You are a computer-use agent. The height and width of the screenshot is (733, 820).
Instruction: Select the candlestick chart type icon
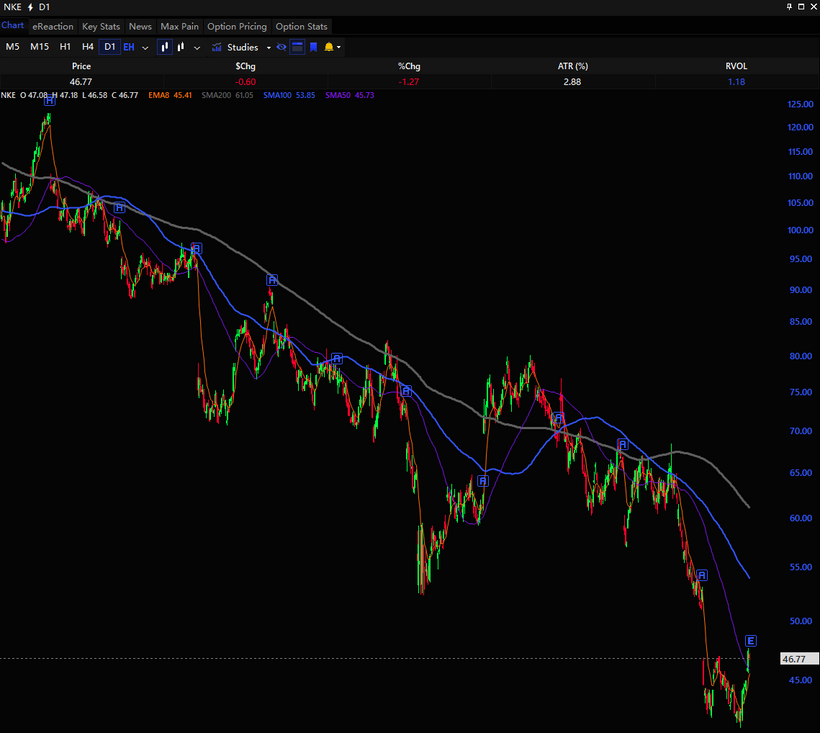click(165, 47)
